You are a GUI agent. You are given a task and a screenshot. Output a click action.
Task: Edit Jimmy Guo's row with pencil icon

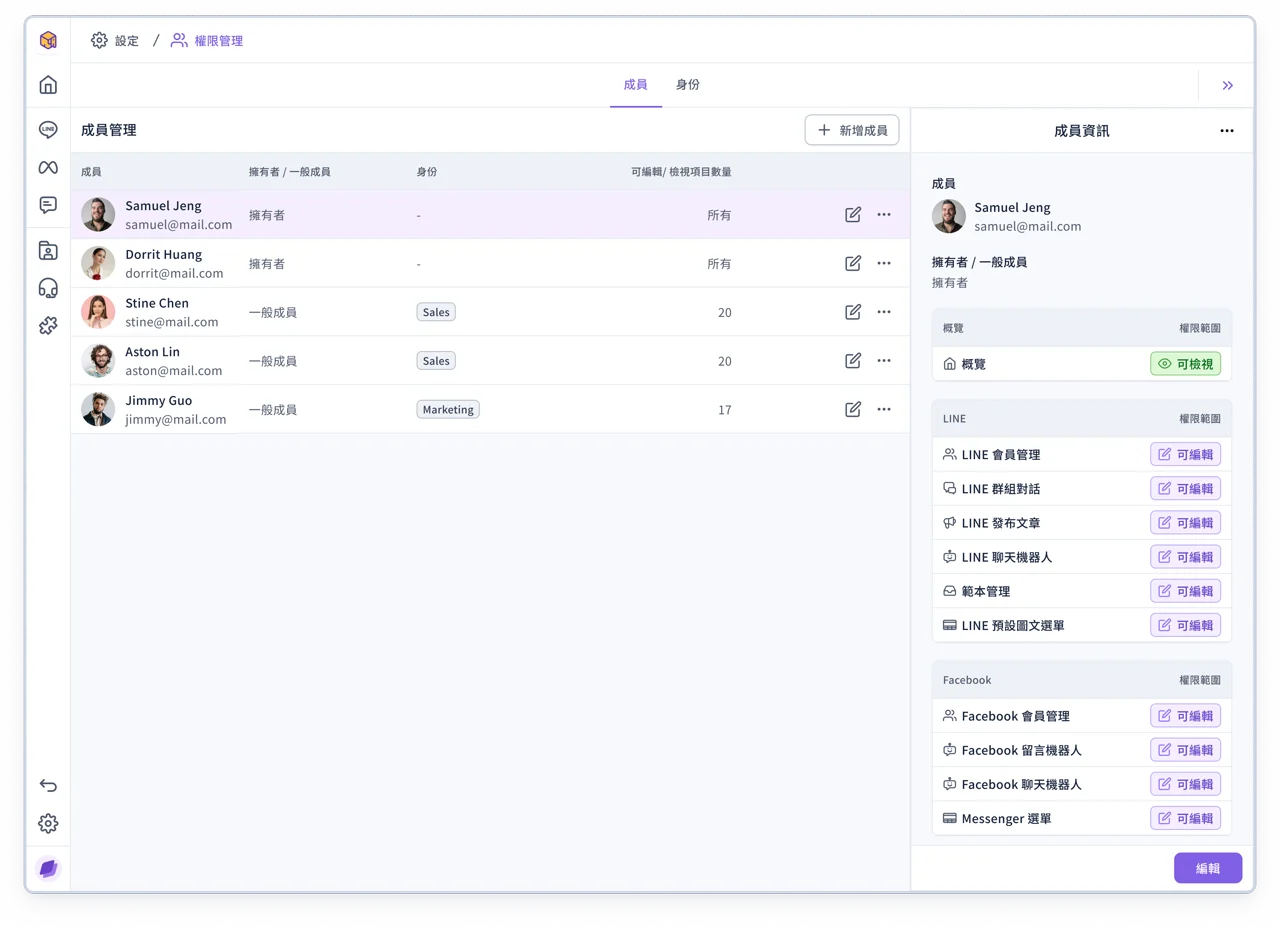[853, 409]
